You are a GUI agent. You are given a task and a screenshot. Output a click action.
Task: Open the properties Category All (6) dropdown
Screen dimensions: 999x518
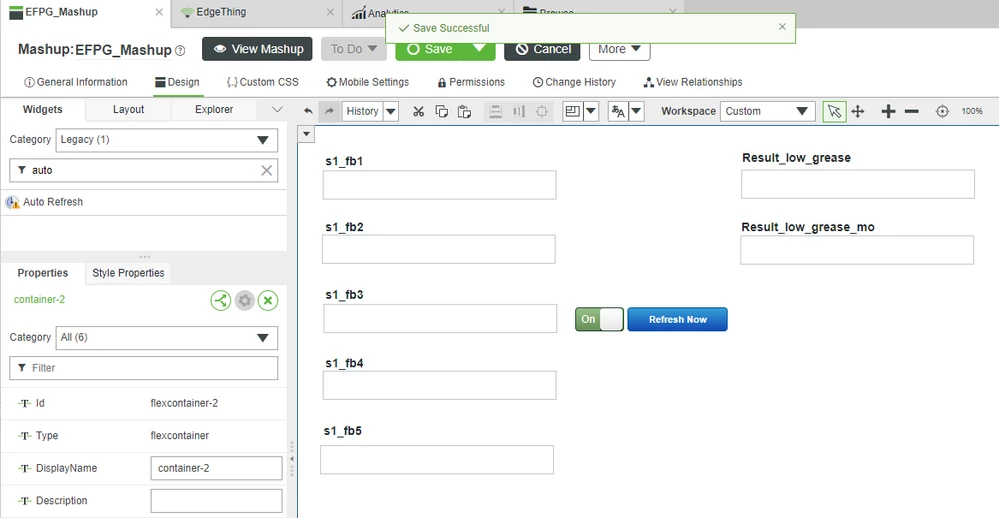click(167, 338)
